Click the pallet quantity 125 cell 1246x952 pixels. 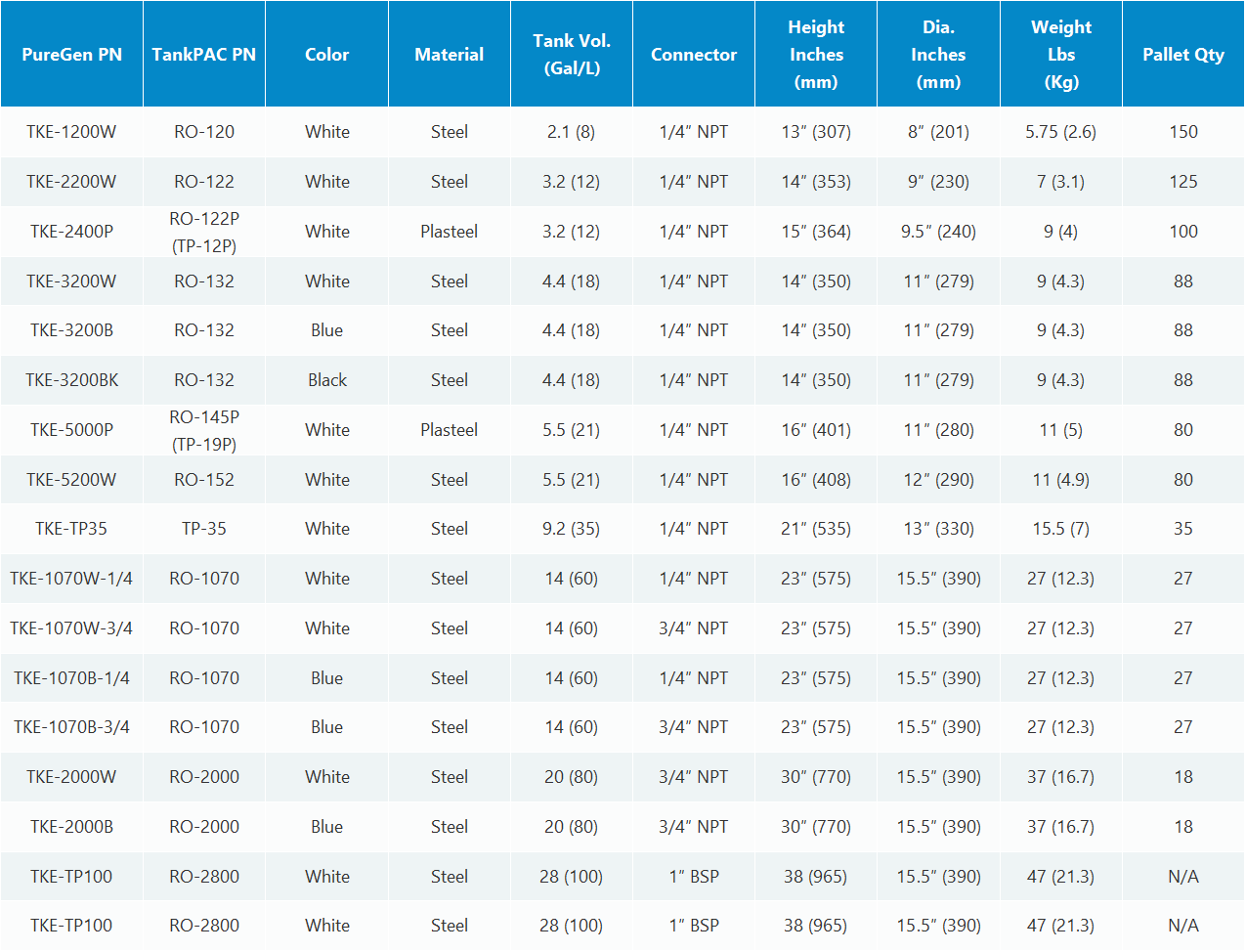coord(1183,182)
